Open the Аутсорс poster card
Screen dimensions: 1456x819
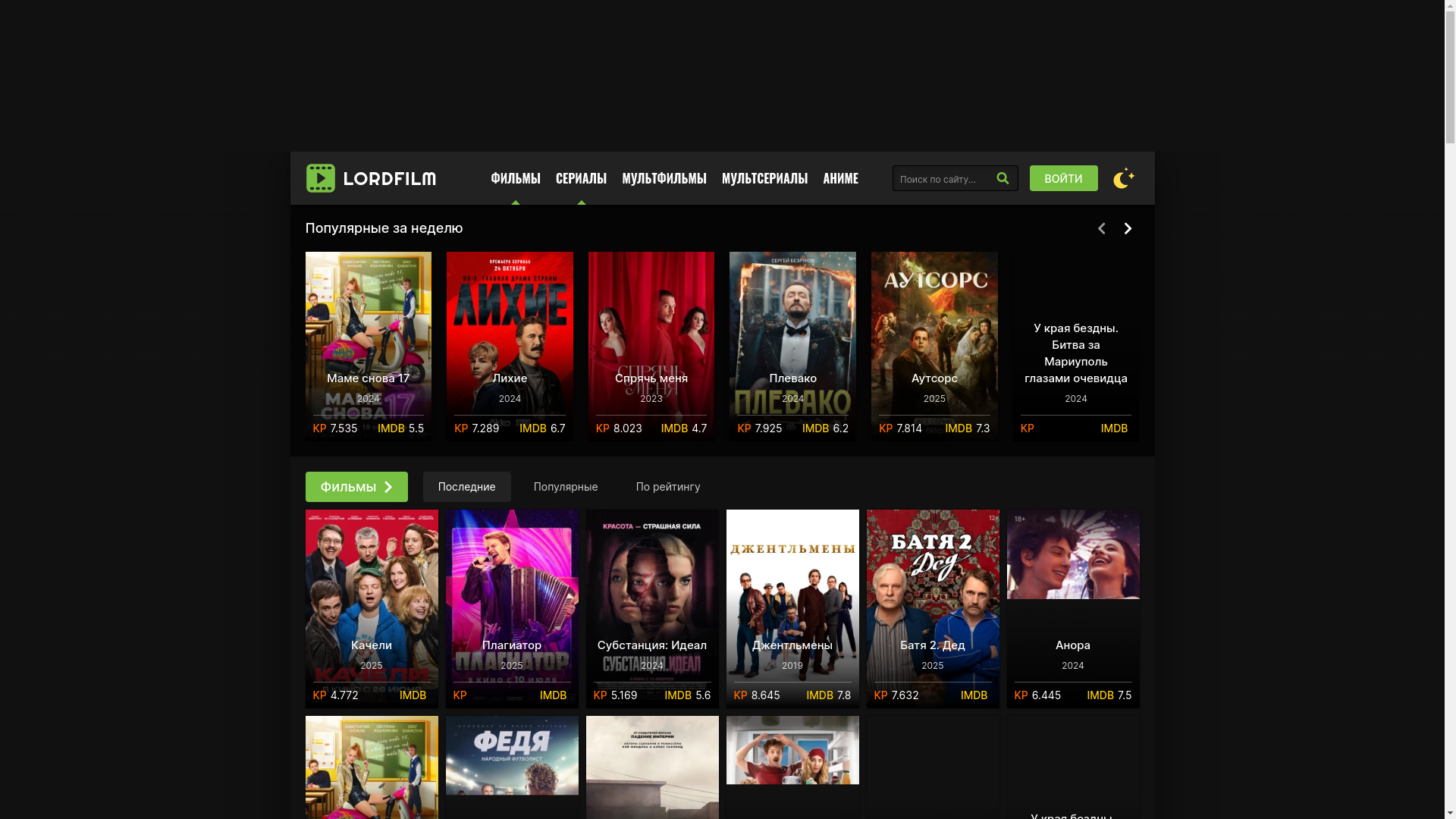point(934,346)
